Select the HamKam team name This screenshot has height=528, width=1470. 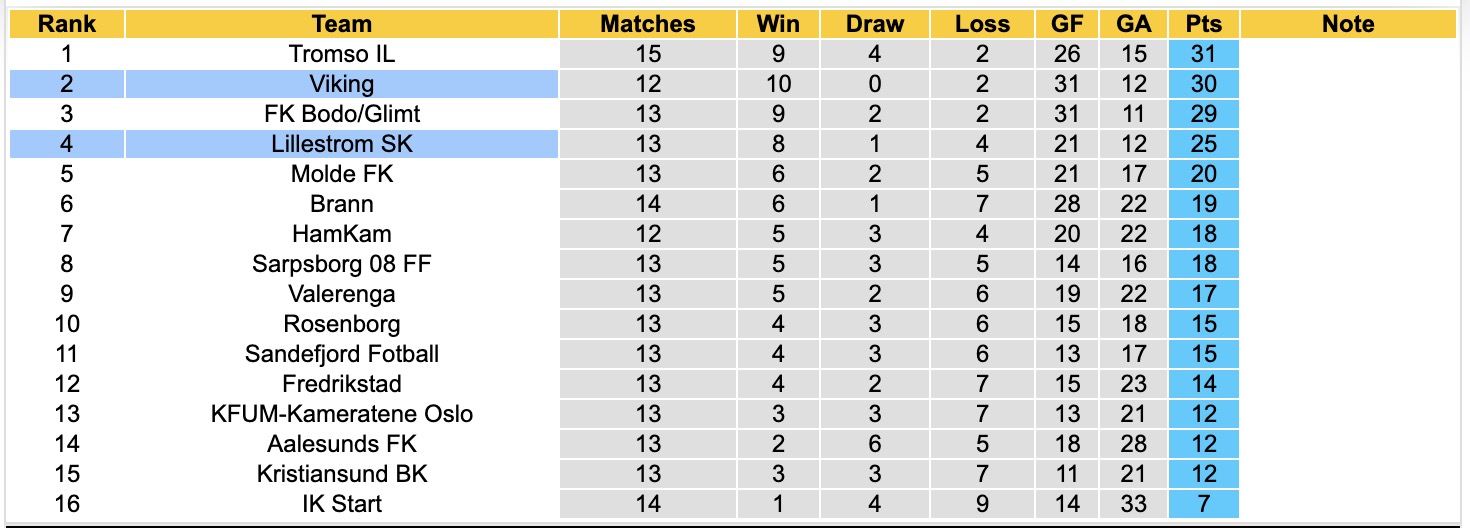click(x=341, y=234)
